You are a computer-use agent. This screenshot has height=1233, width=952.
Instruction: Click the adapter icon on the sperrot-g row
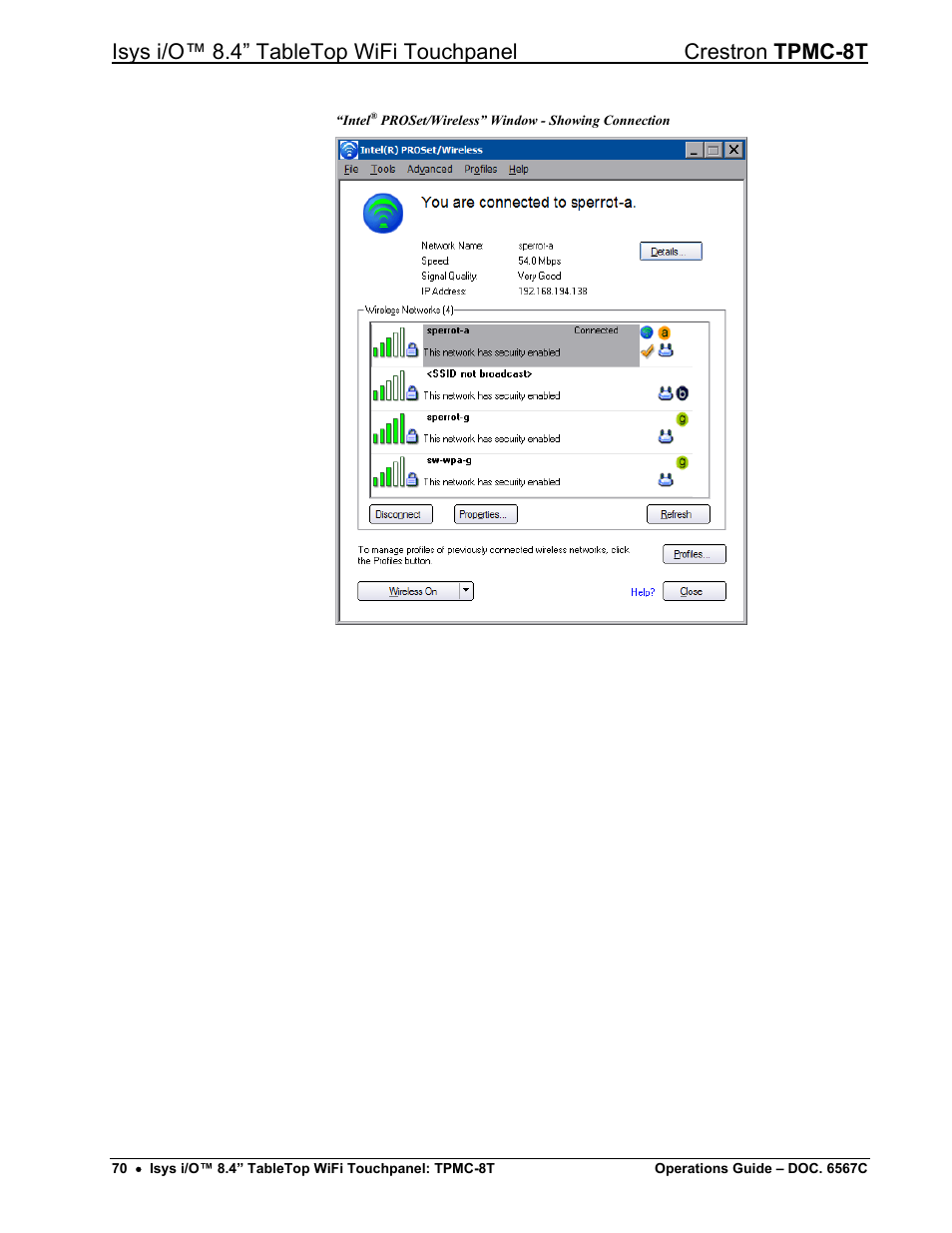pos(666,436)
